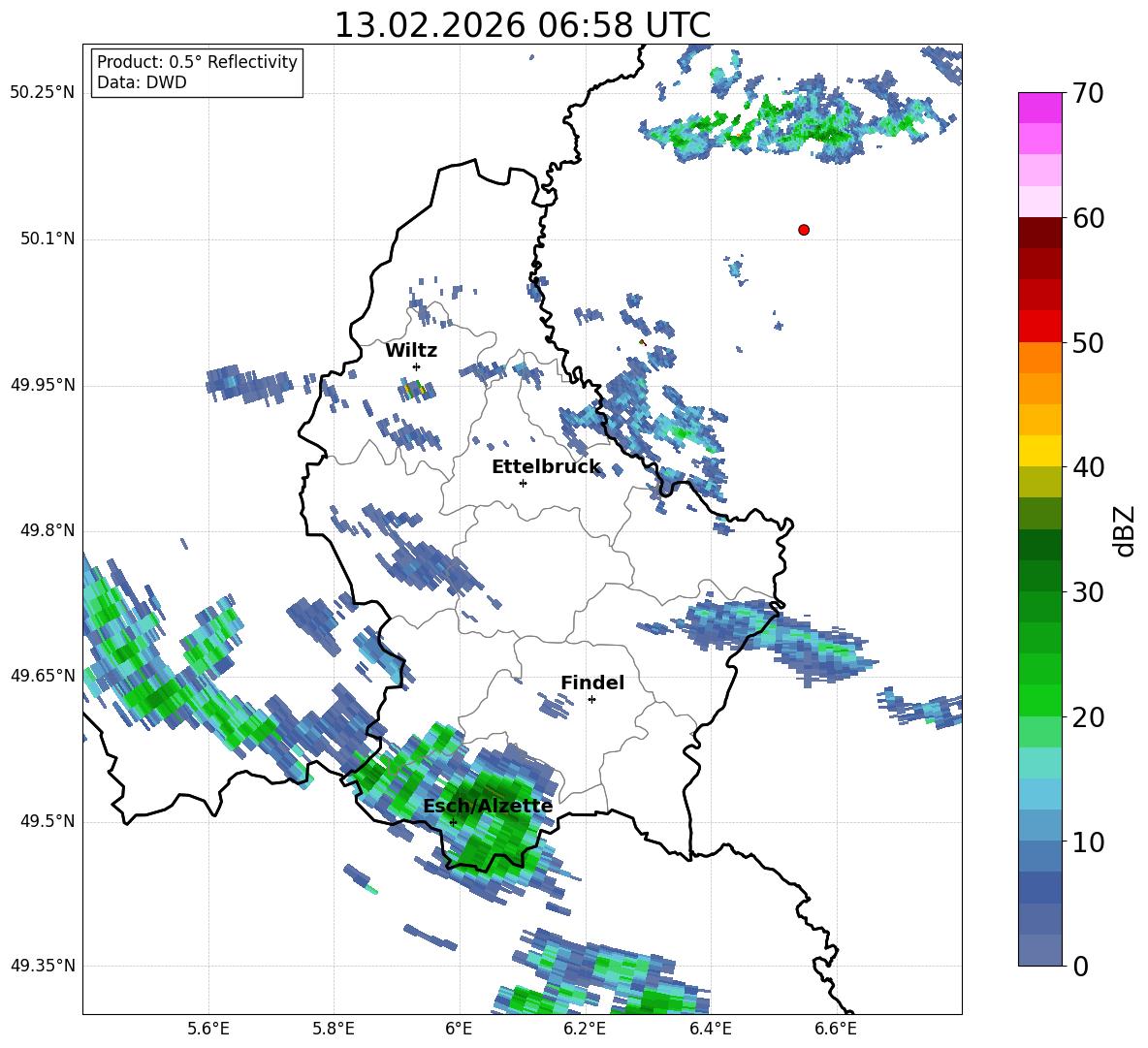1148x1048 pixels.
Task: Click the 6.2°E longitude label
Action: [585, 1030]
